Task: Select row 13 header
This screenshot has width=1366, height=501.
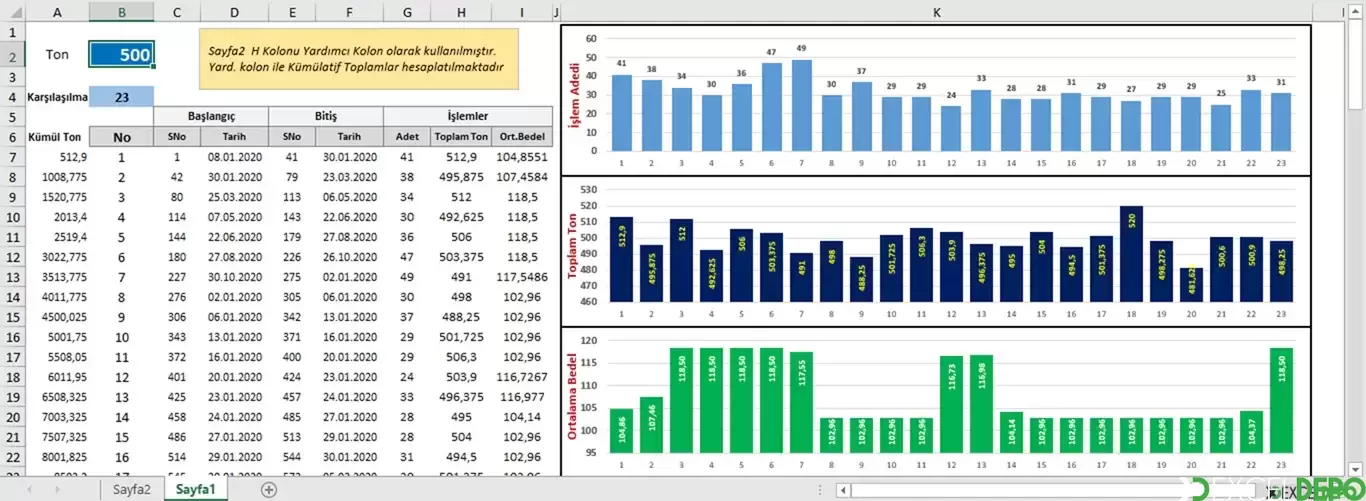Action: tap(12, 277)
